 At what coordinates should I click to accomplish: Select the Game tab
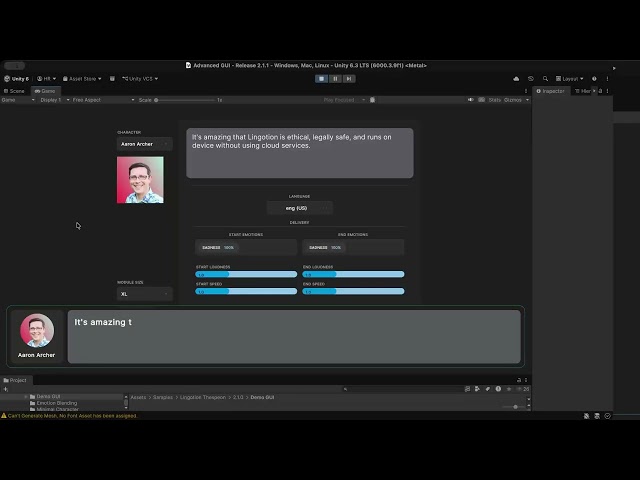coord(45,91)
